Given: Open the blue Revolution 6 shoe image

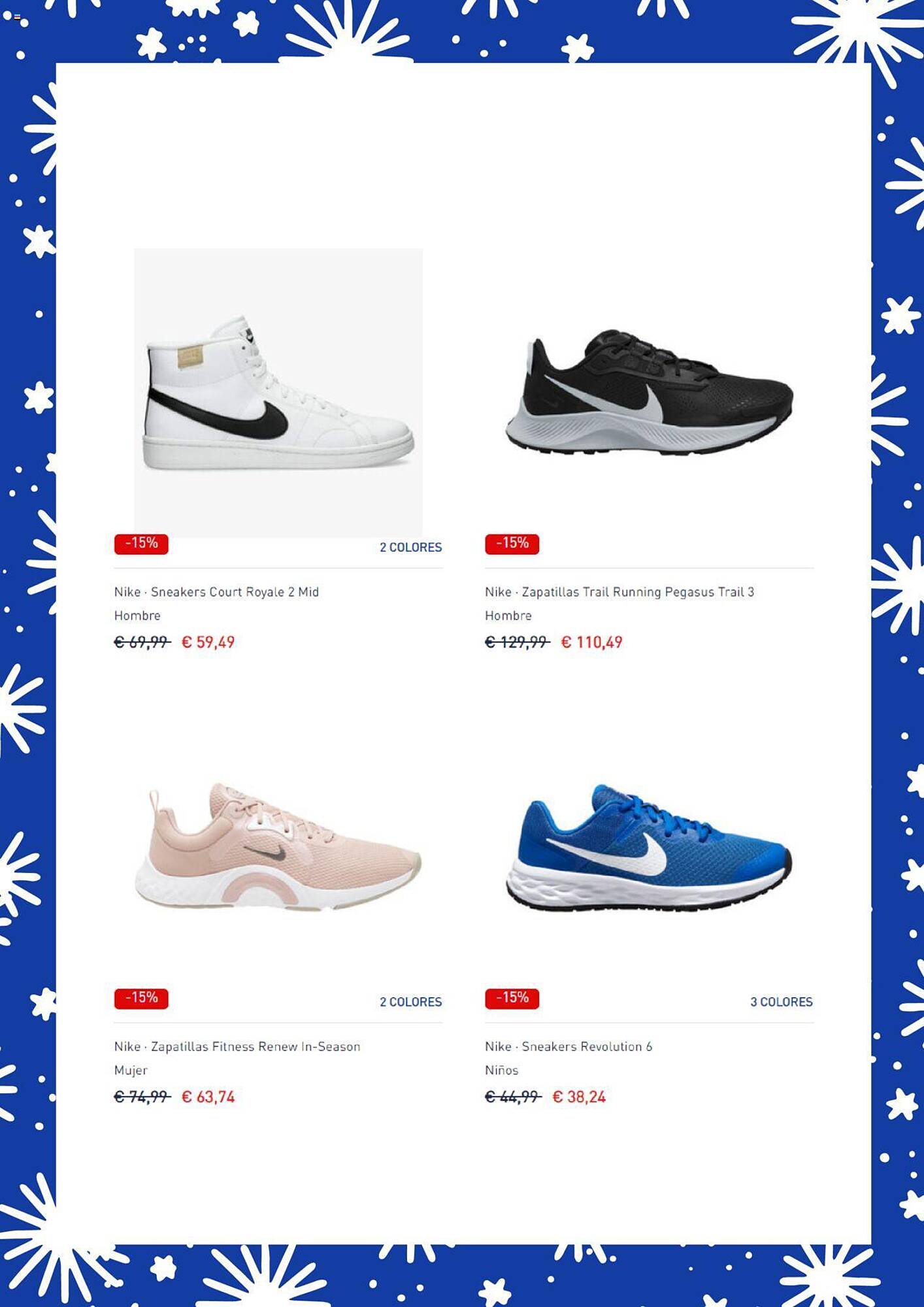Looking at the screenshot, I should tap(649, 848).
